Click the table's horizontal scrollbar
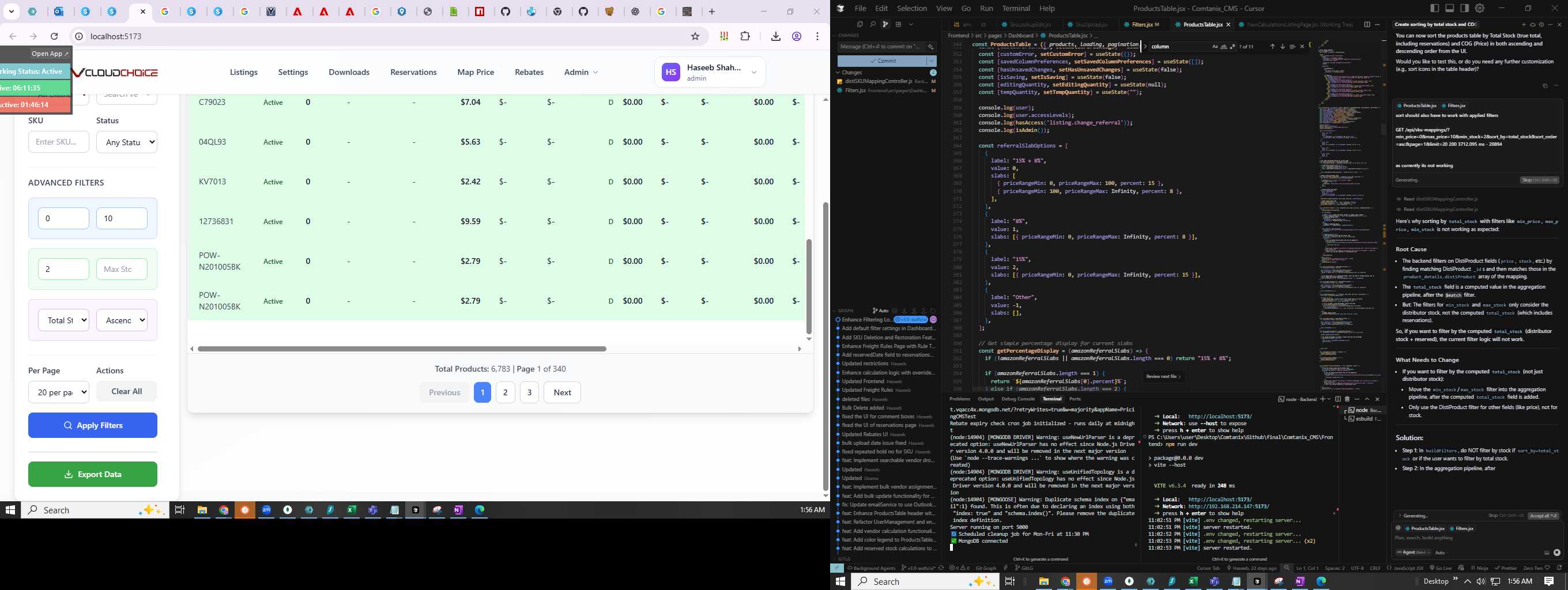1568x590 pixels. point(402,349)
